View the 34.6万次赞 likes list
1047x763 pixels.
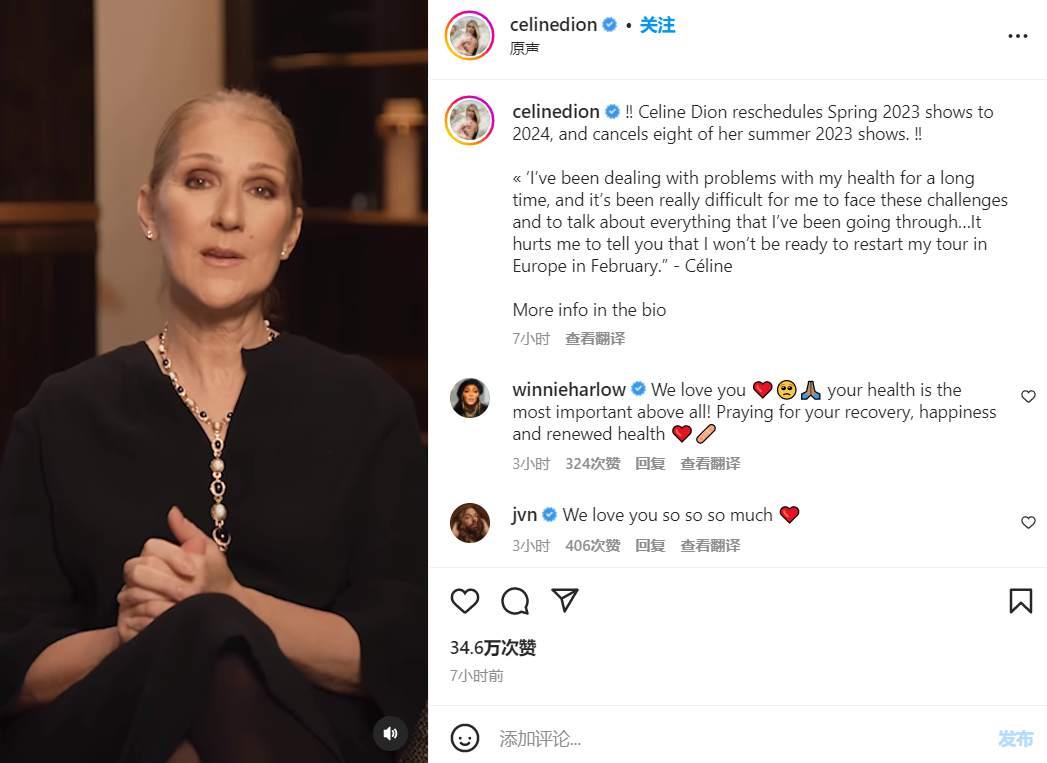coord(493,648)
